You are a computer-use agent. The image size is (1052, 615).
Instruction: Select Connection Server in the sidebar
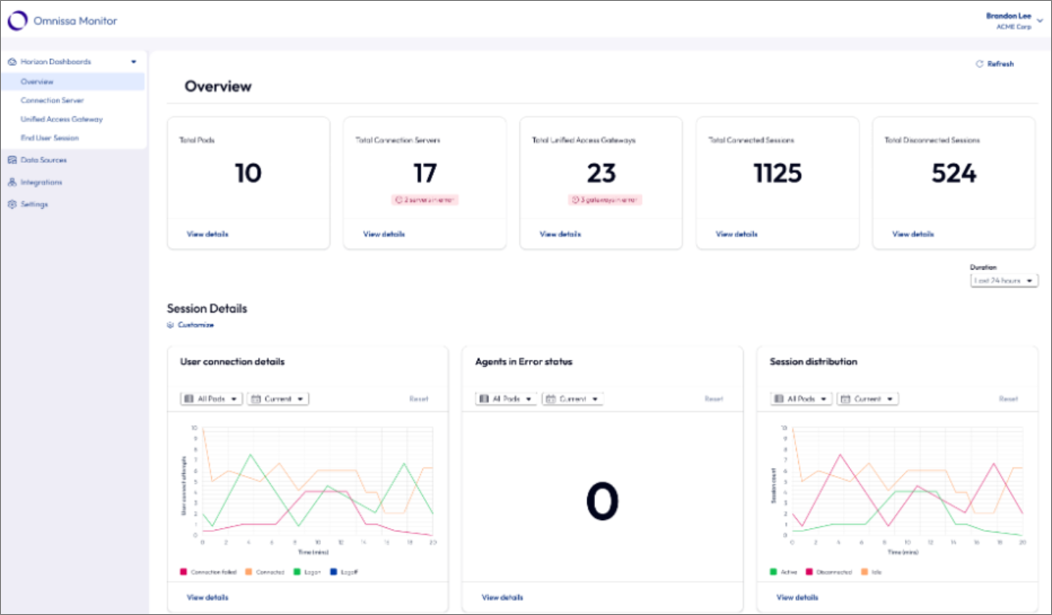(x=52, y=101)
